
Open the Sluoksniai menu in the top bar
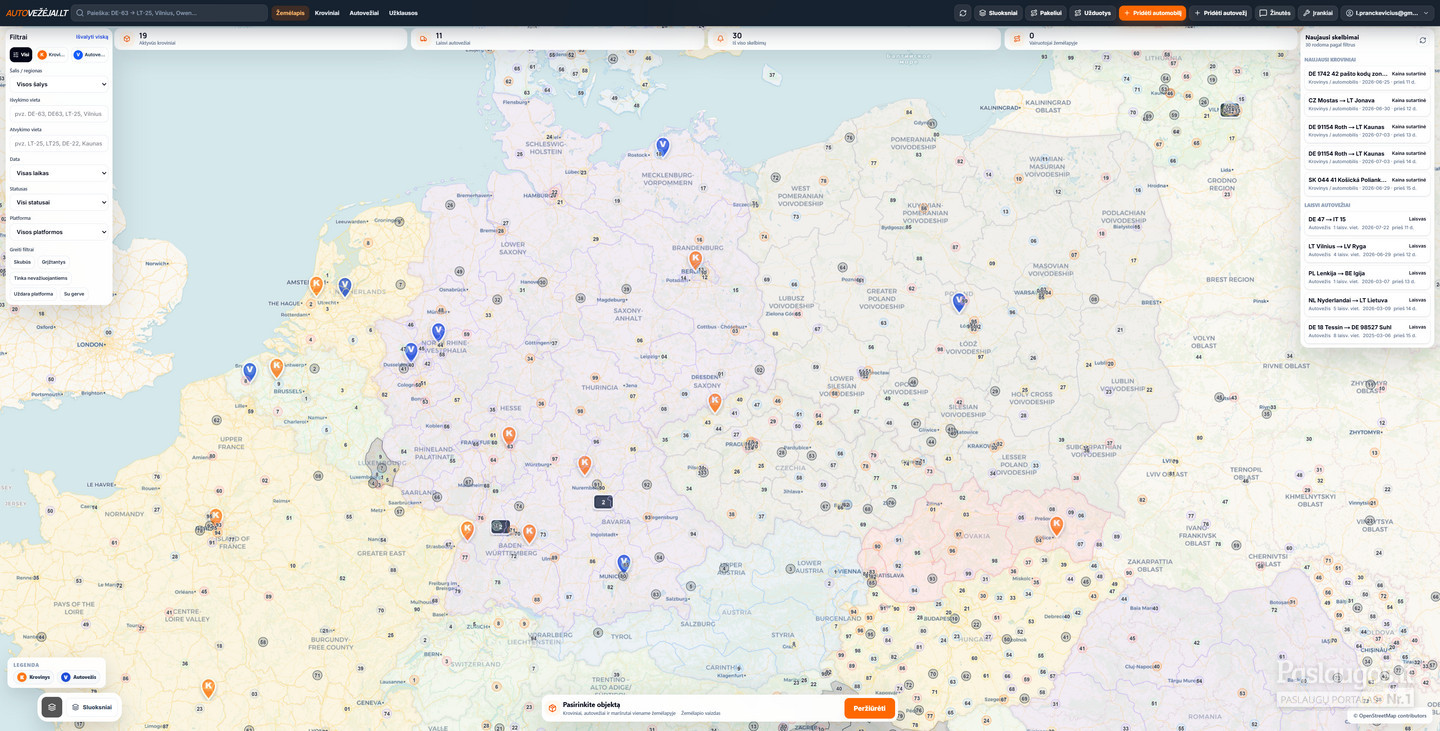click(998, 13)
